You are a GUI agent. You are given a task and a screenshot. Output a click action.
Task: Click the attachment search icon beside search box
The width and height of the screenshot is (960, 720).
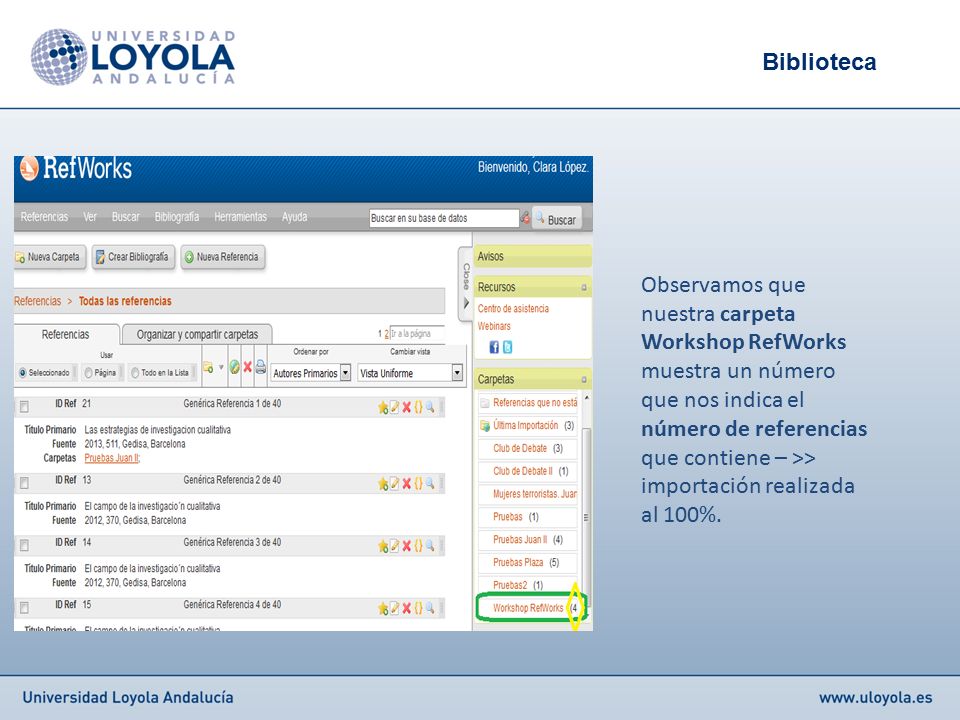525,217
